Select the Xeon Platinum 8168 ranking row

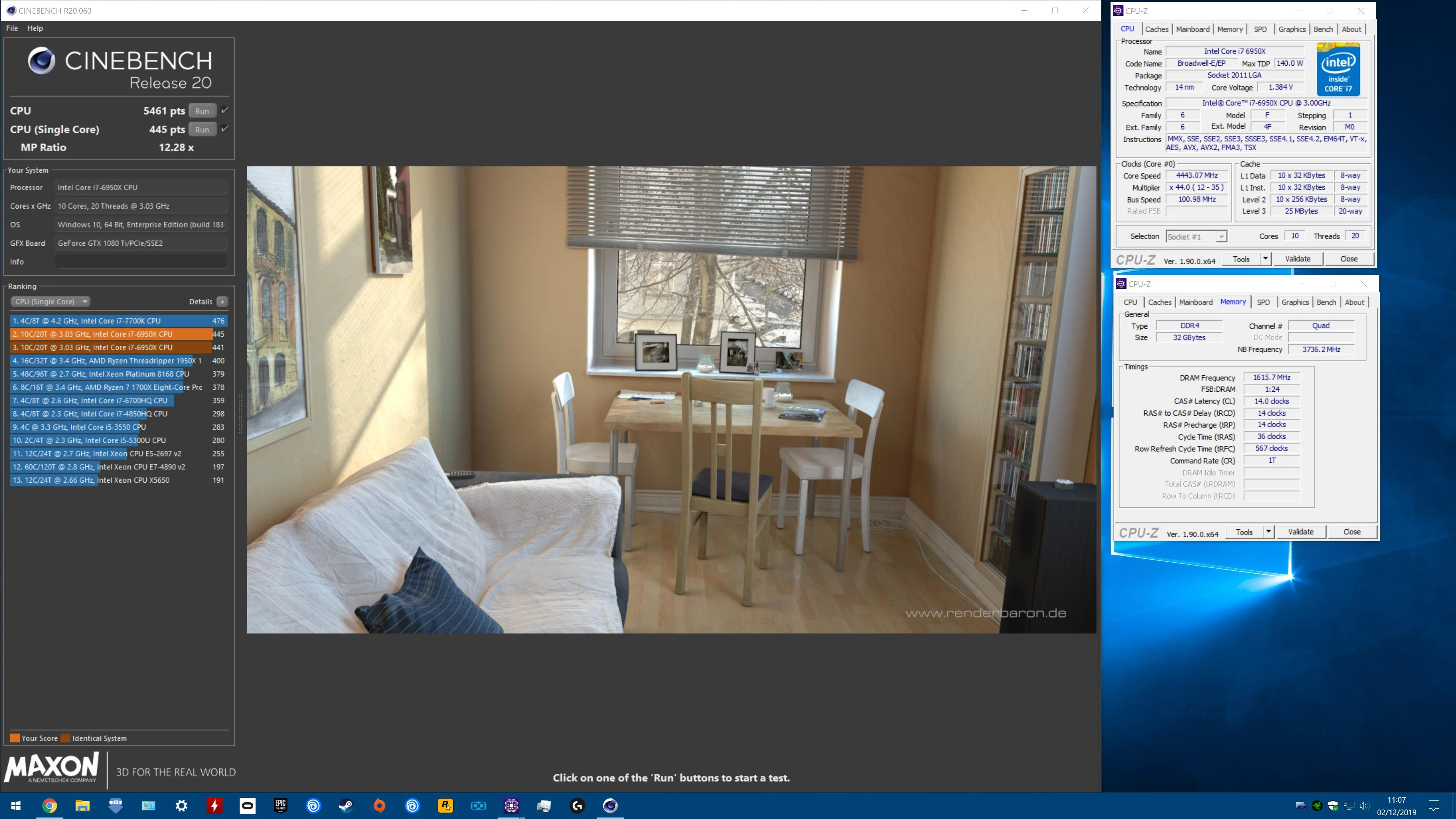pyautogui.click(x=119, y=373)
